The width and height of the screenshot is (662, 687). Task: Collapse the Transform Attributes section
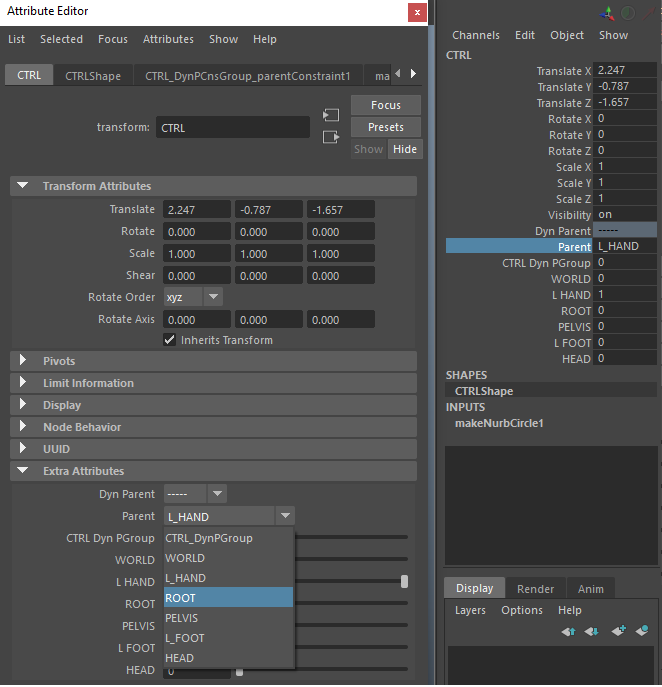23,186
